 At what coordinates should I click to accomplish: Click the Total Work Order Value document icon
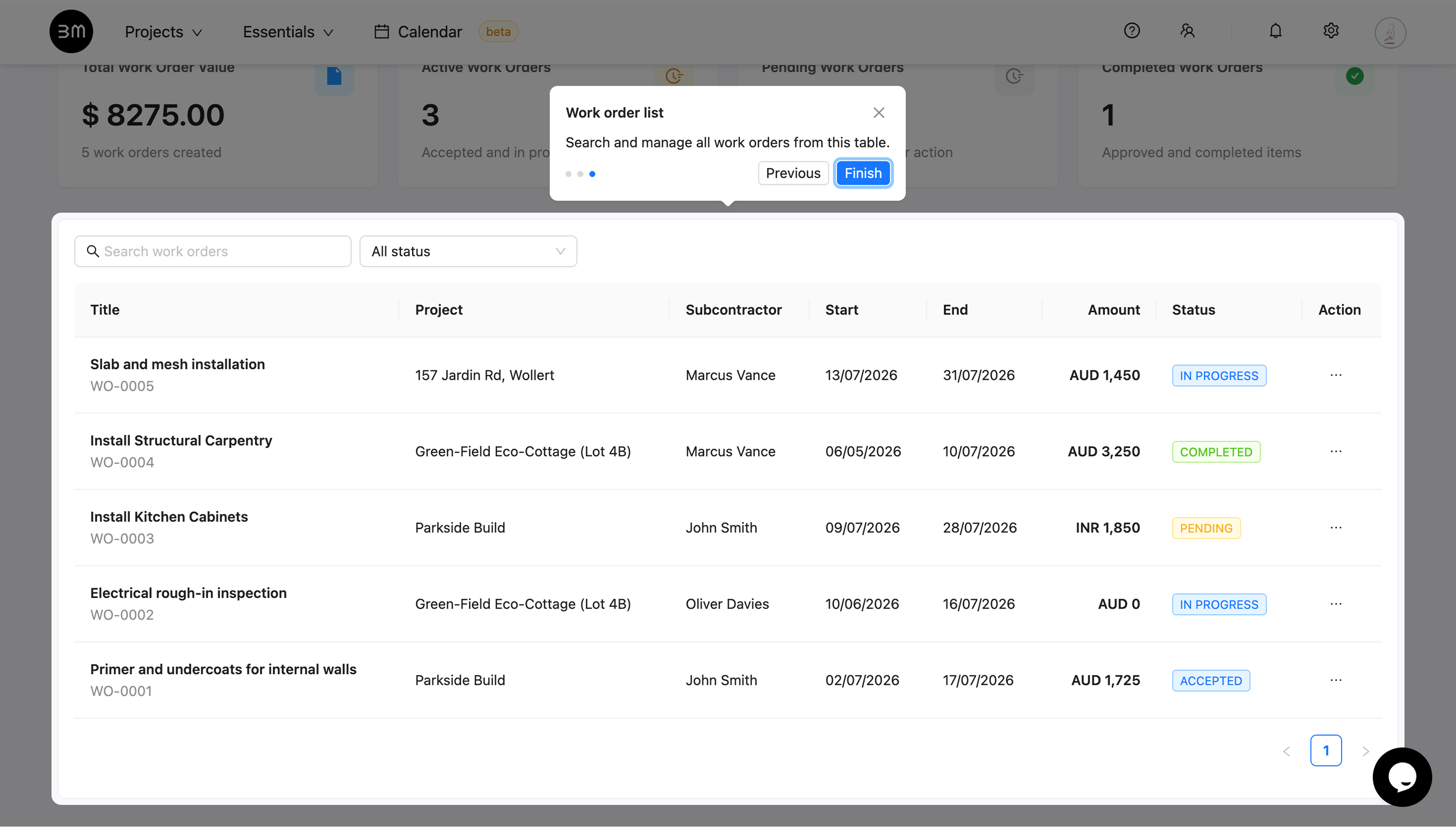tap(334, 76)
